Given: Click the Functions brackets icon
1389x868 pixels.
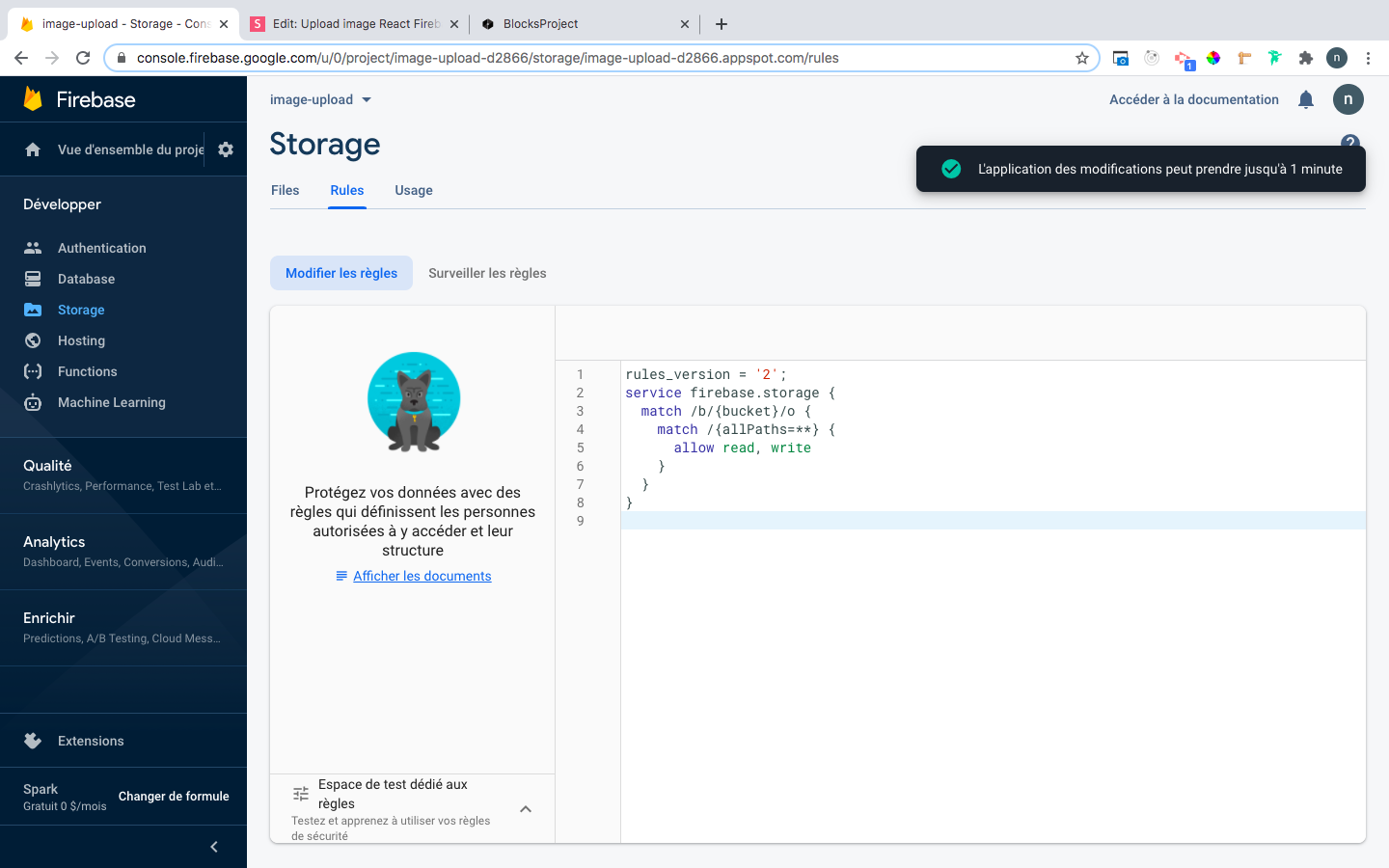Looking at the screenshot, I should coord(33,371).
